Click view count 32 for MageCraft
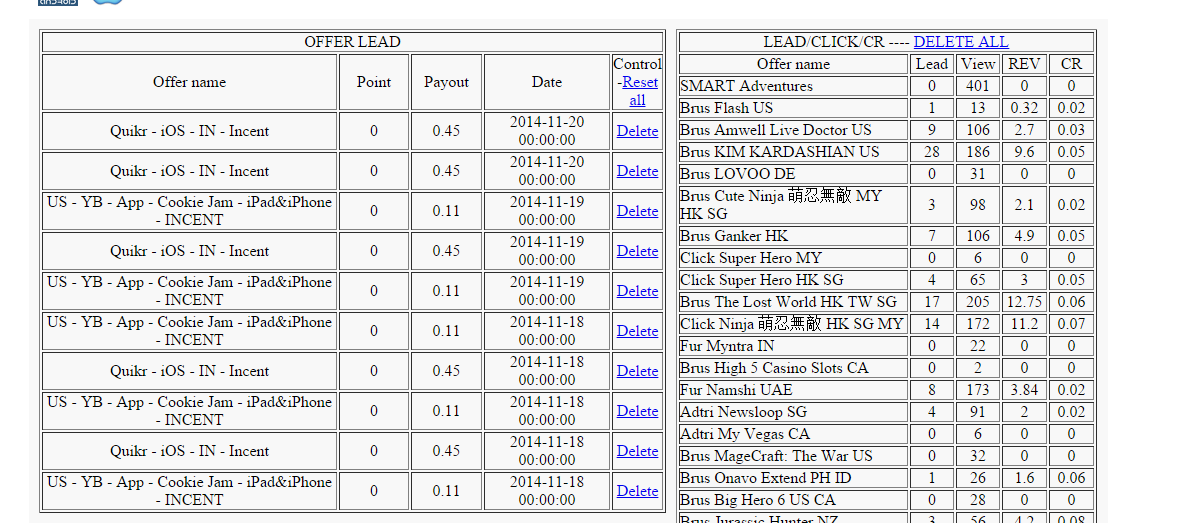 (978, 456)
